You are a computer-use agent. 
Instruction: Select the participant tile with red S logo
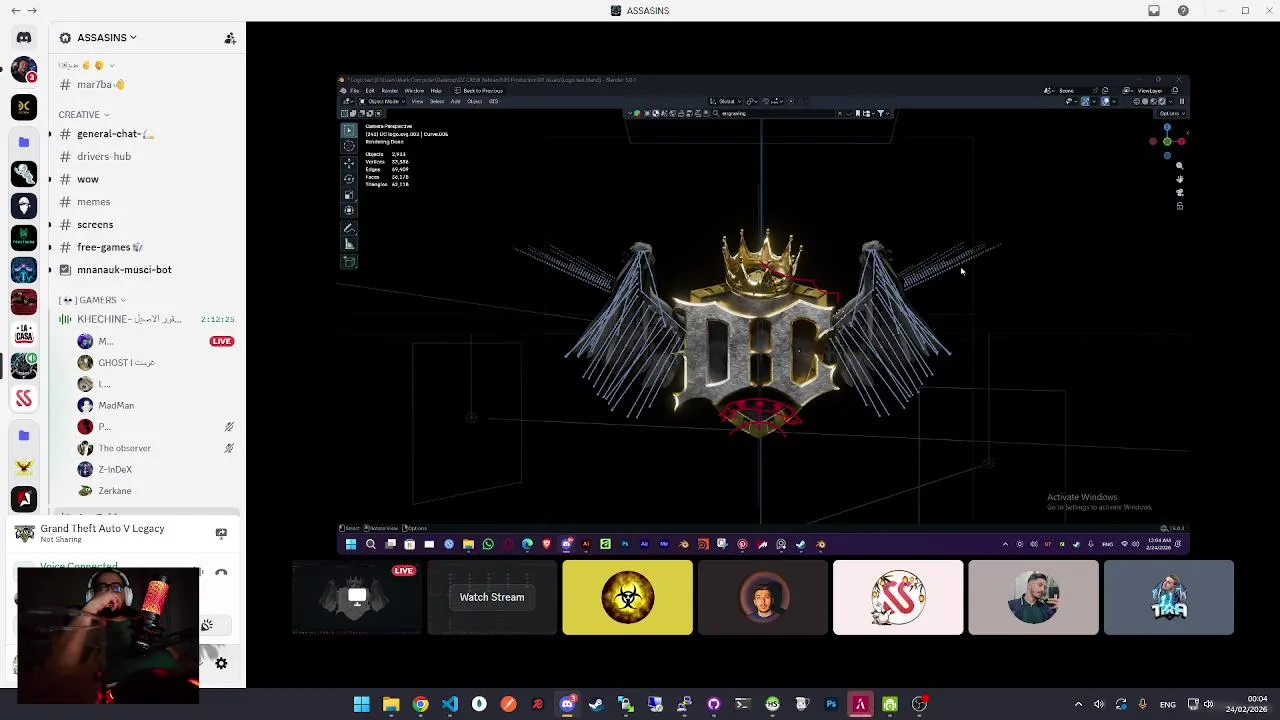click(898, 597)
